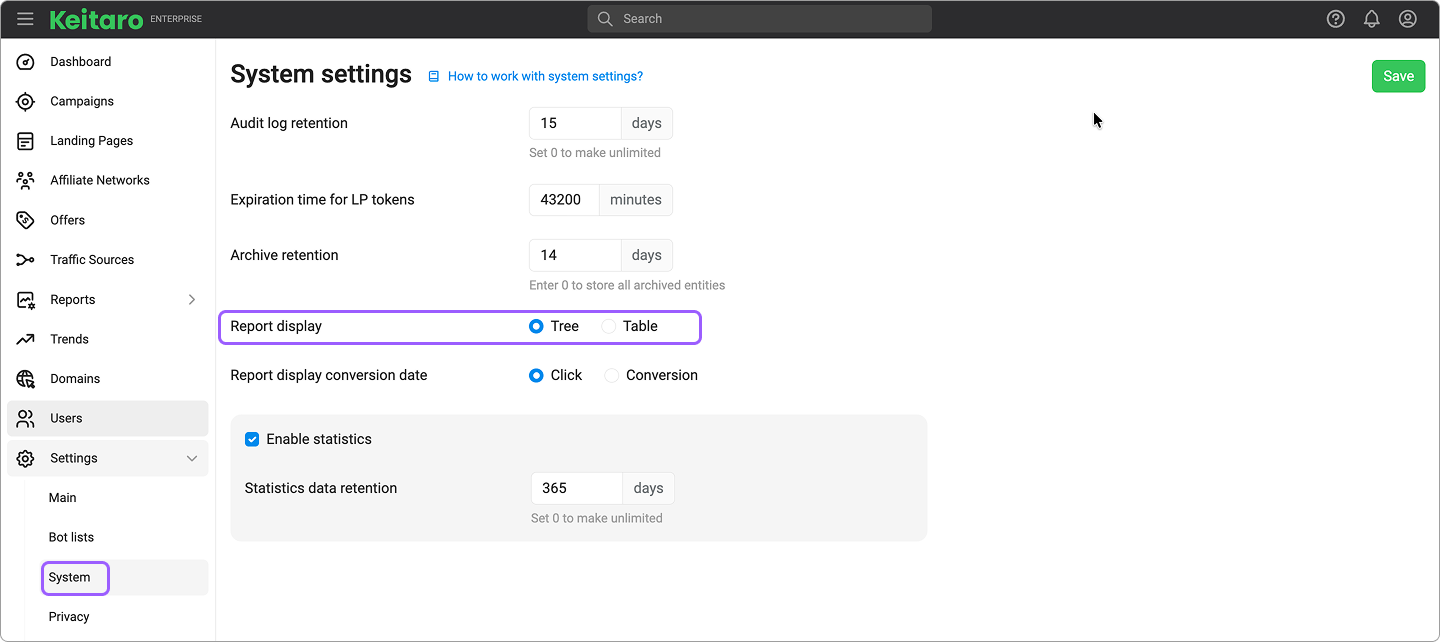Open the Bot lists settings page
Viewport: 1440px width, 642px height.
71,538
